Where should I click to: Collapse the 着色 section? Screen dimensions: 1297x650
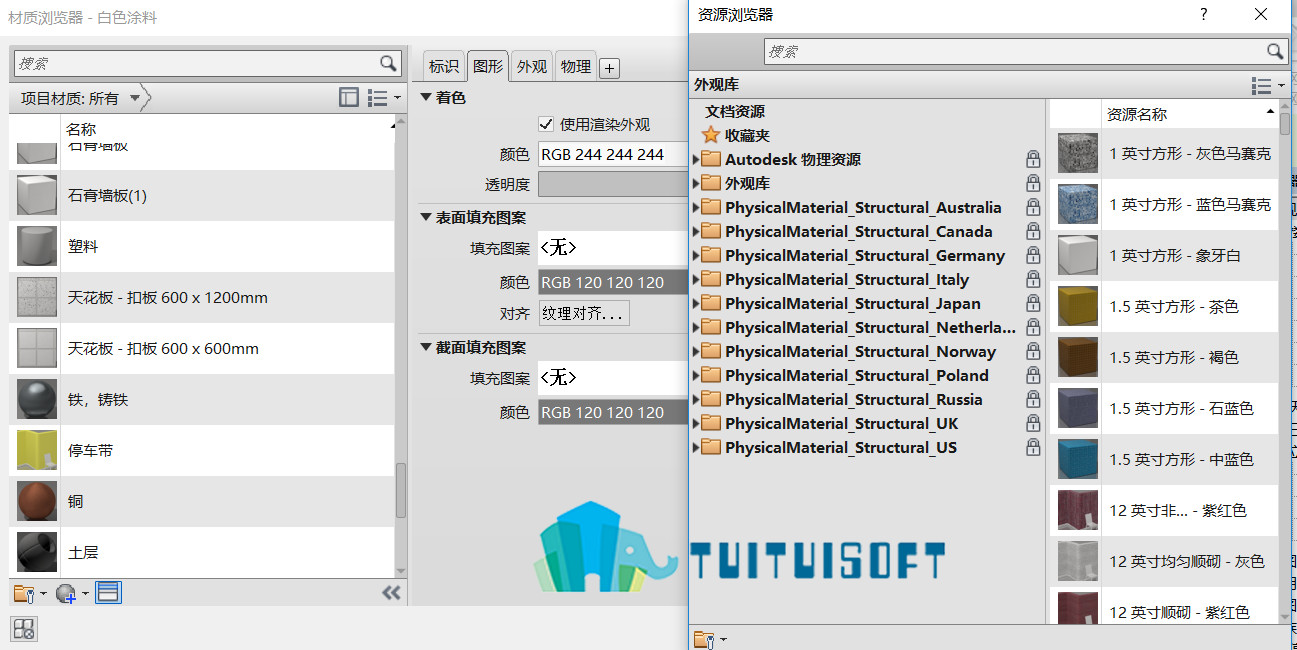[x=426, y=97]
